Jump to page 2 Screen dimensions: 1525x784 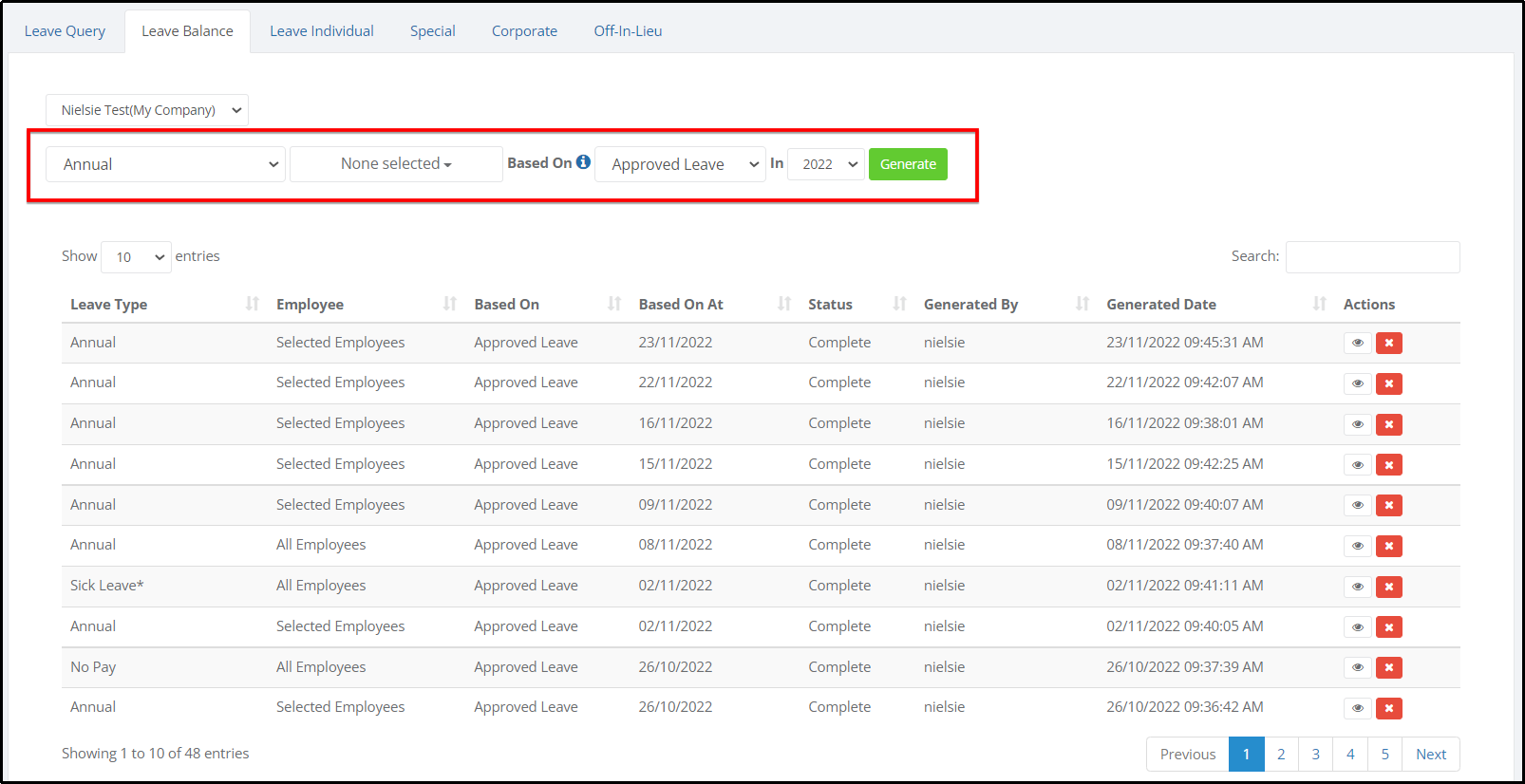1281,755
